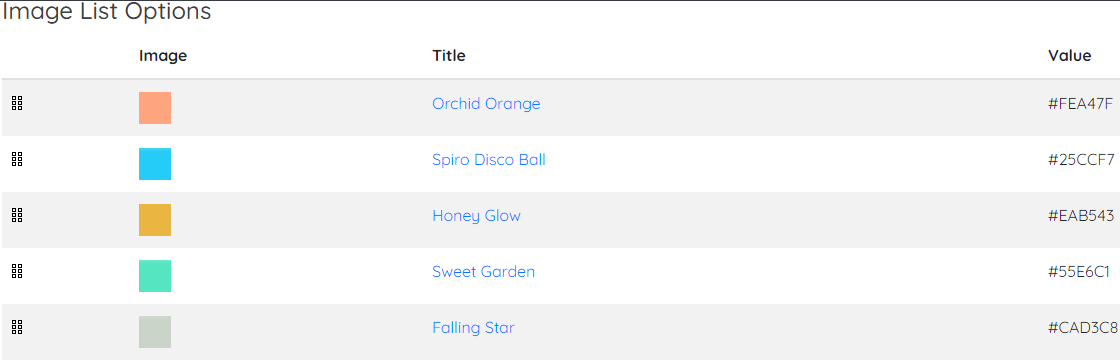Open the Spiro Disco Ball title link

coord(489,159)
